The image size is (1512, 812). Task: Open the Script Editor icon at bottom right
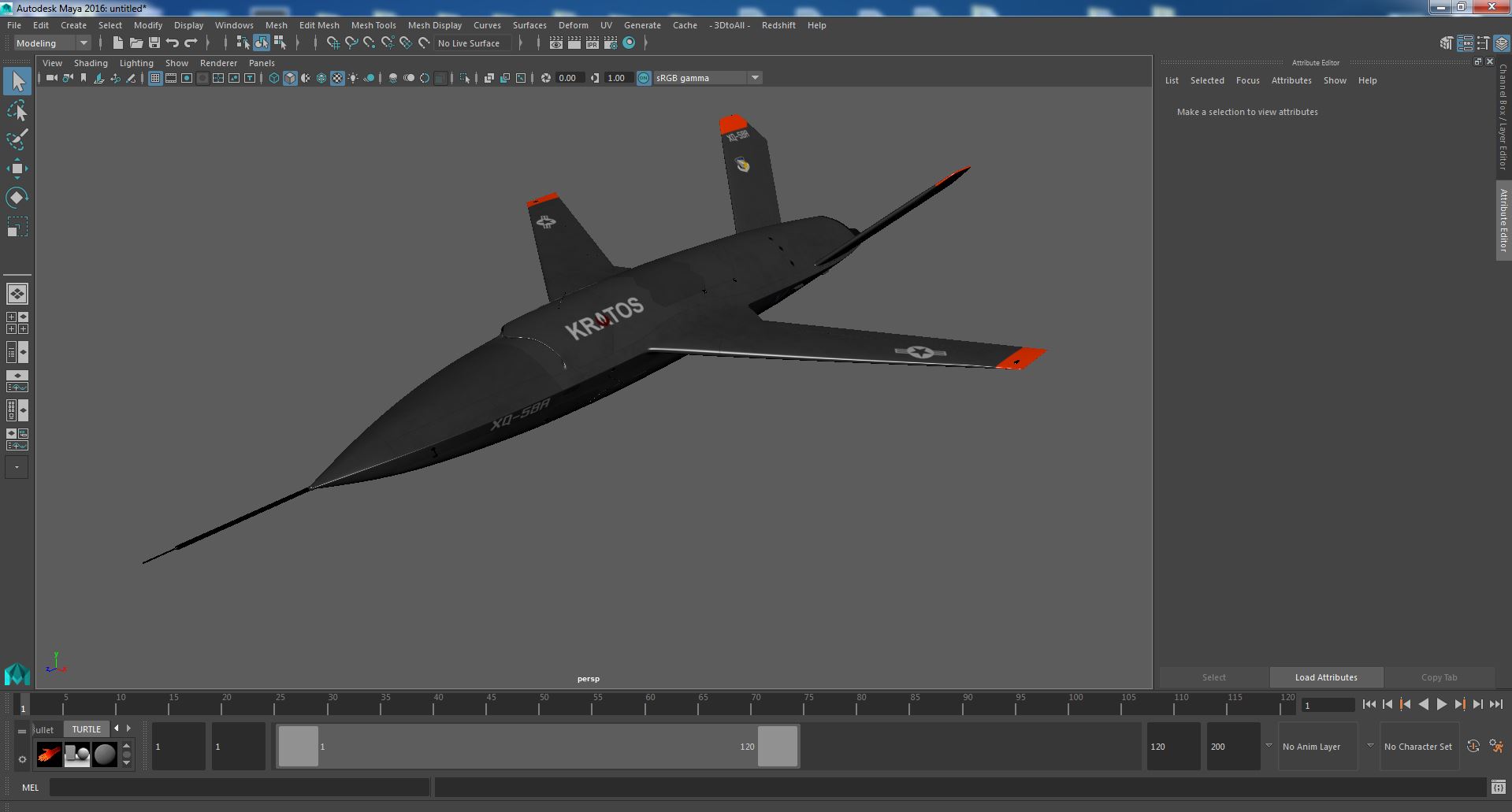(1498, 787)
